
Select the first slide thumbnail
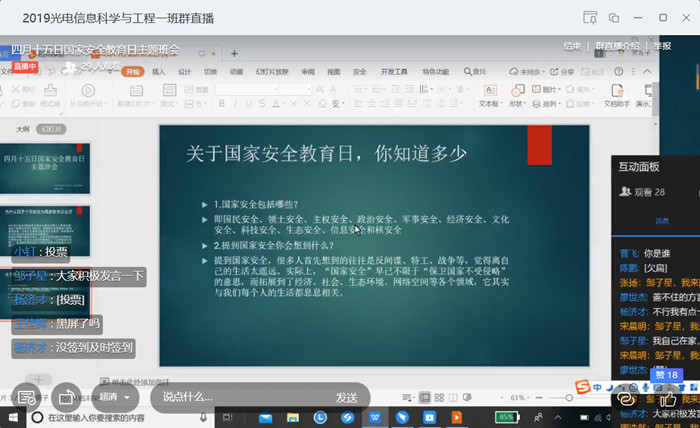[45, 168]
